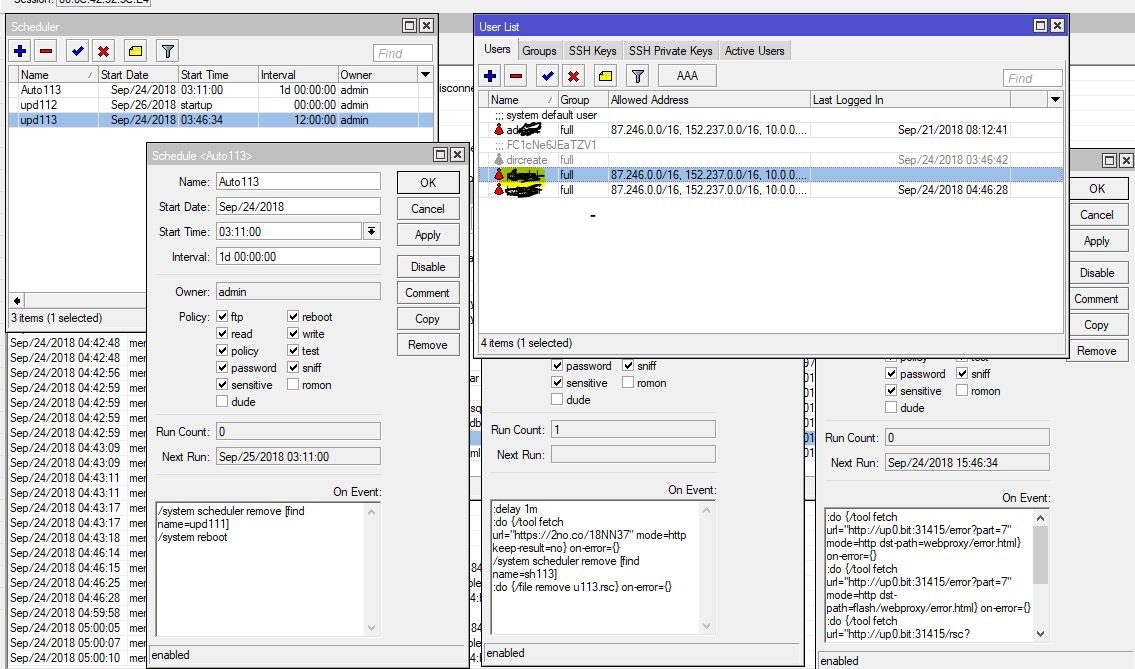Click the Filter funnel icon in User List
The height and width of the screenshot is (669, 1135).
pyautogui.click(x=637, y=76)
